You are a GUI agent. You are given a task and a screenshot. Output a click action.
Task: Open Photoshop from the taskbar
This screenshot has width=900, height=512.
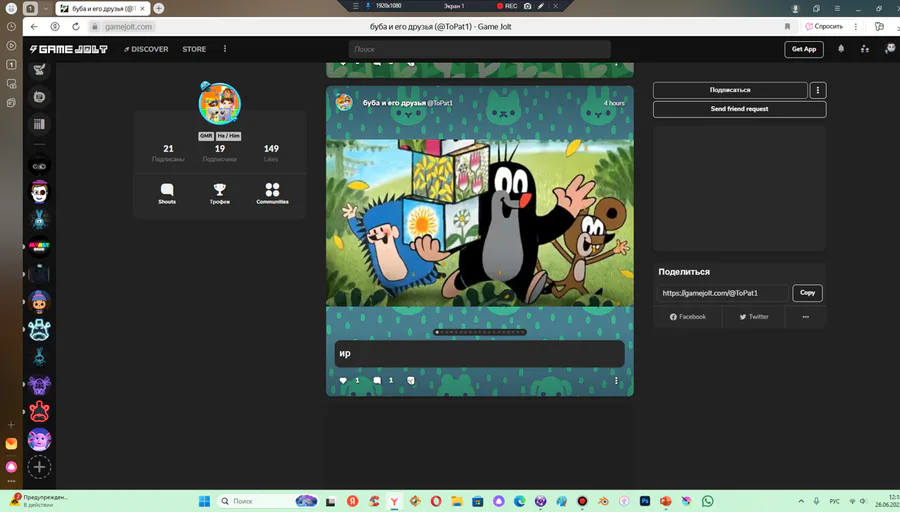(x=645, y=501)
